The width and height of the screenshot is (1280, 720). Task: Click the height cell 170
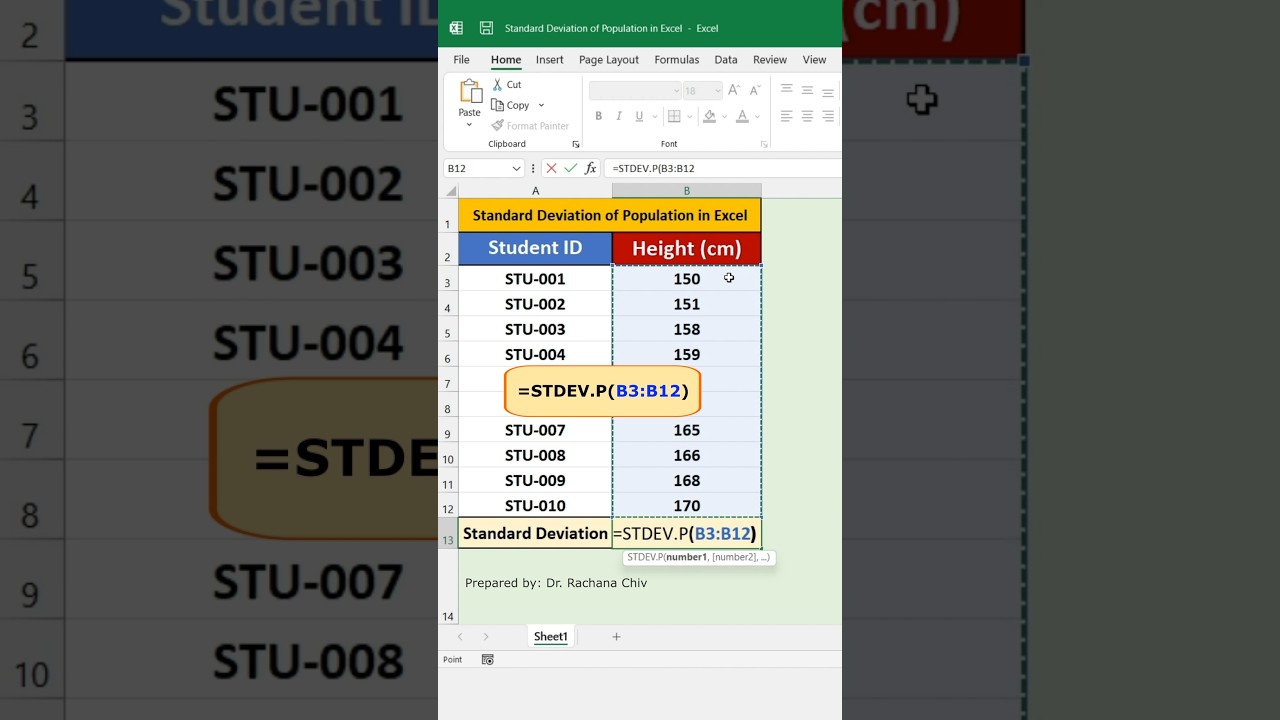[686, 506]
